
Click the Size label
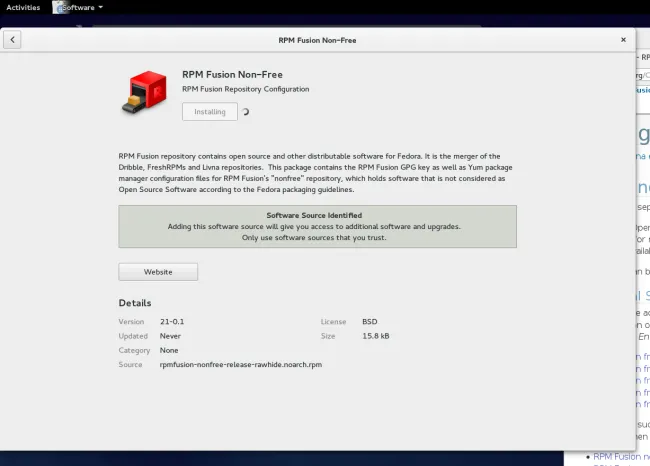328,336
